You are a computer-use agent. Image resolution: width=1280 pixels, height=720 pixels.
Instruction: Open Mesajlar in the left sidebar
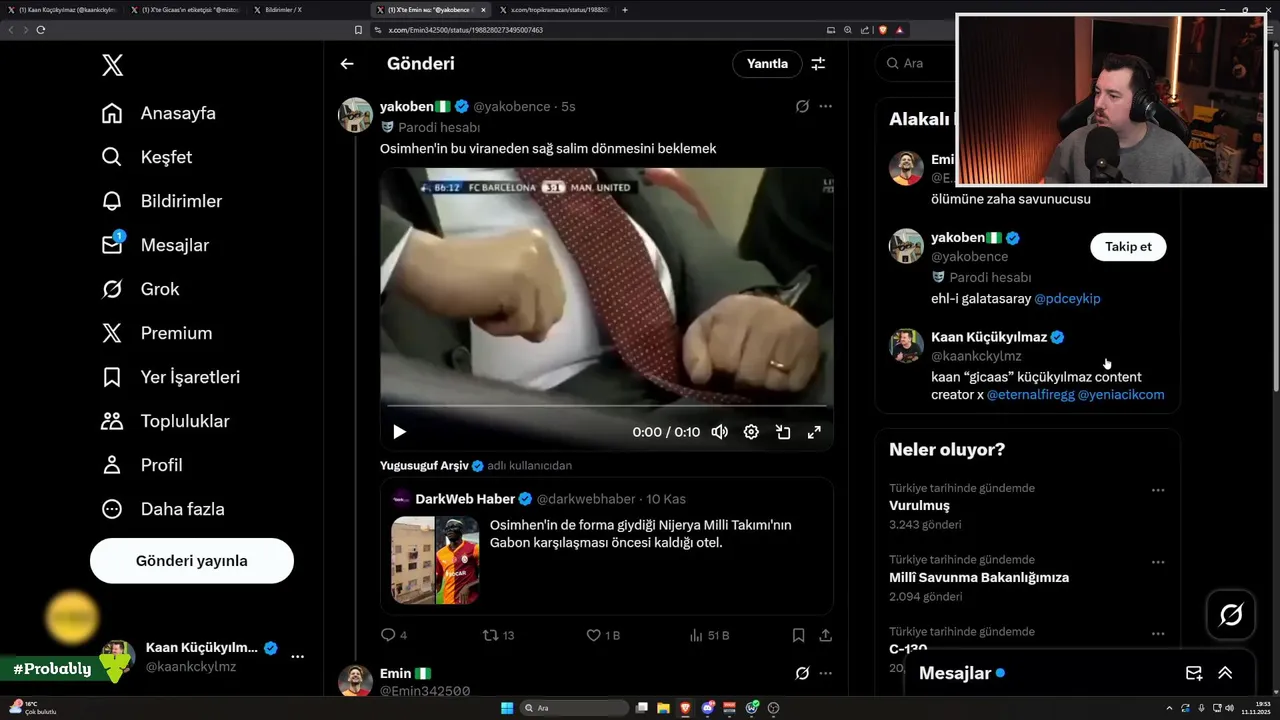point(155,245)
